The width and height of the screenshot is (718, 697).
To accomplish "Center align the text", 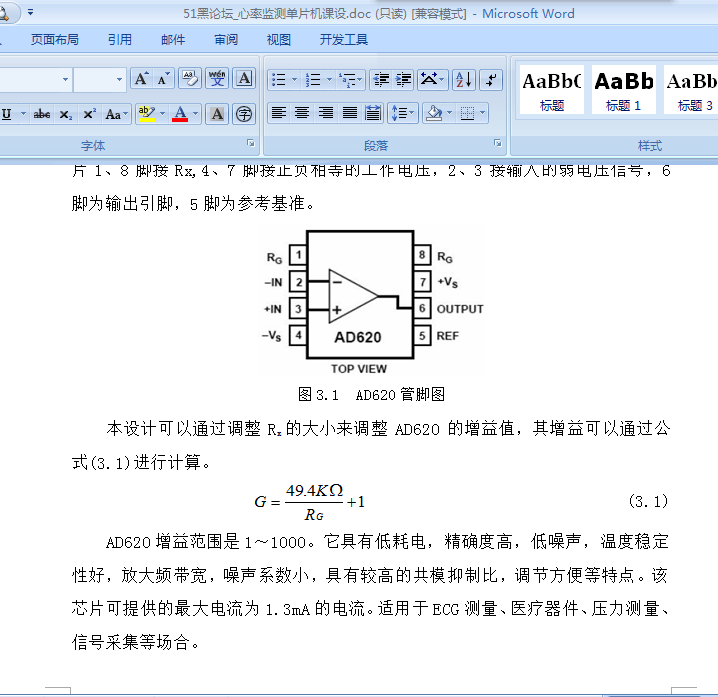I will pos(302,113).
